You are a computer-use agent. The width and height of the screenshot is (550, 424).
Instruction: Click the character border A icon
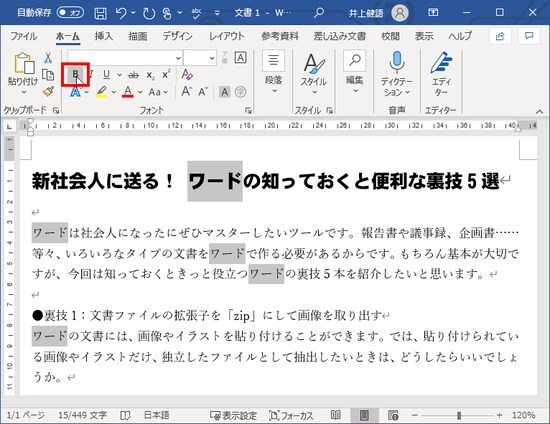pyautogui.click(x=241, y=58)
